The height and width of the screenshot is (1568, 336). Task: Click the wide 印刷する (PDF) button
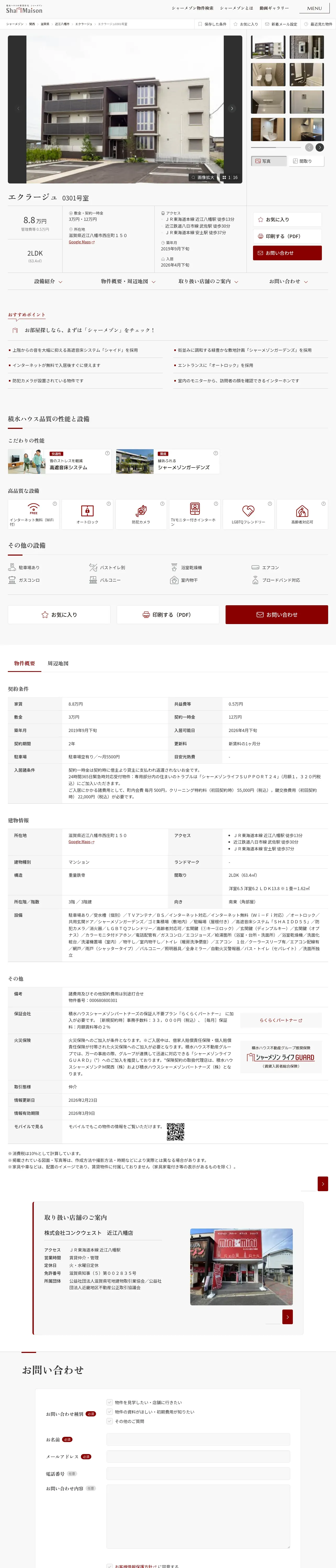[168, 614]
